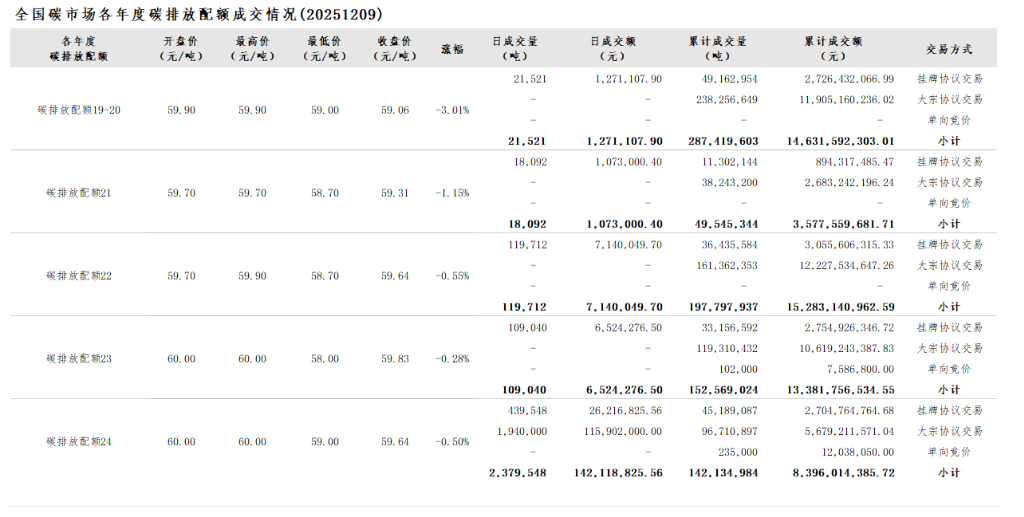Image resolution: width=1024 pixels, height=517 pixels.
Task: Select the 交易方式 column header
Action: click(x=948, y=48)
